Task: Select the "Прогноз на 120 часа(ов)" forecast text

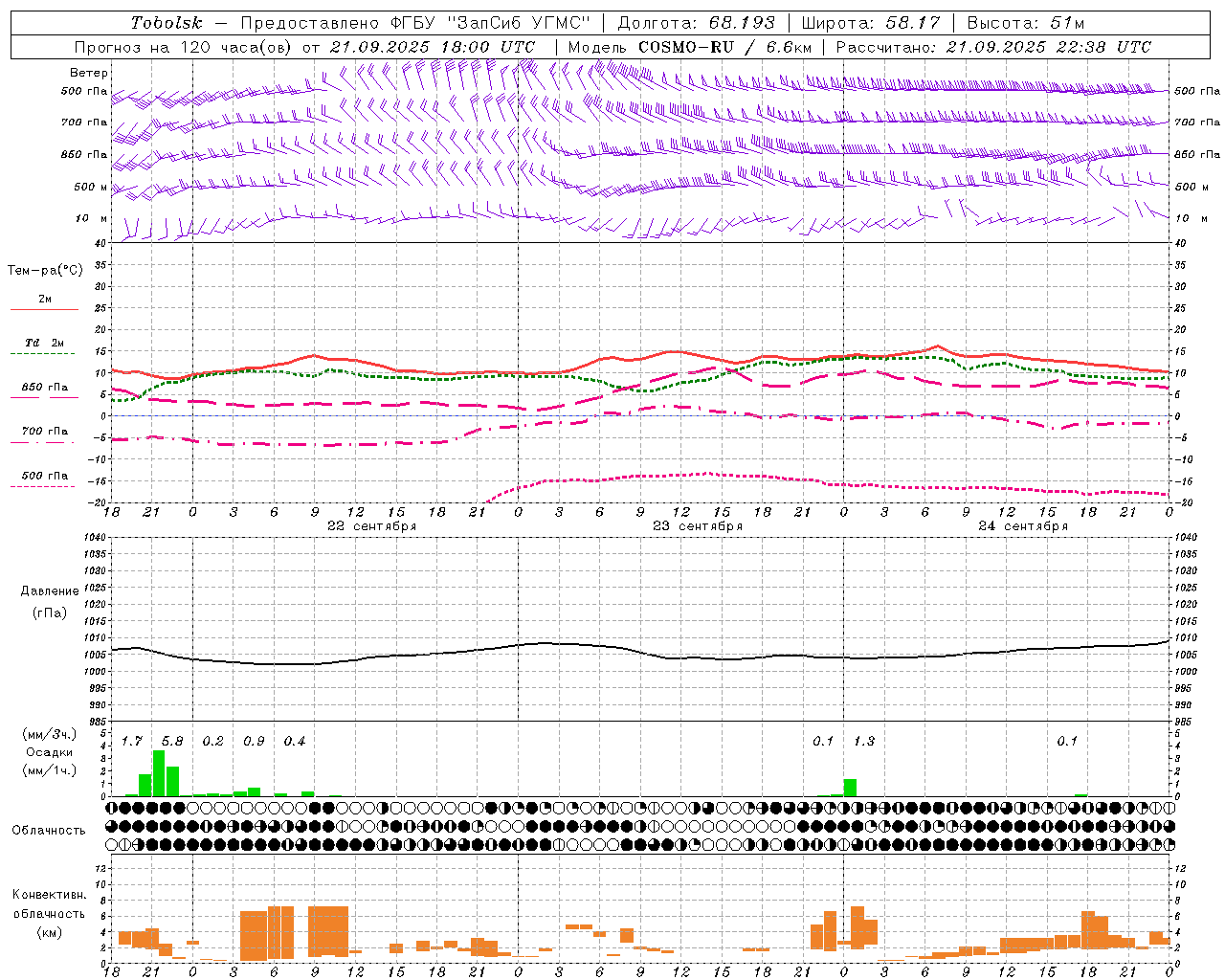Action: pyautogui.click(x=185, y=47)
